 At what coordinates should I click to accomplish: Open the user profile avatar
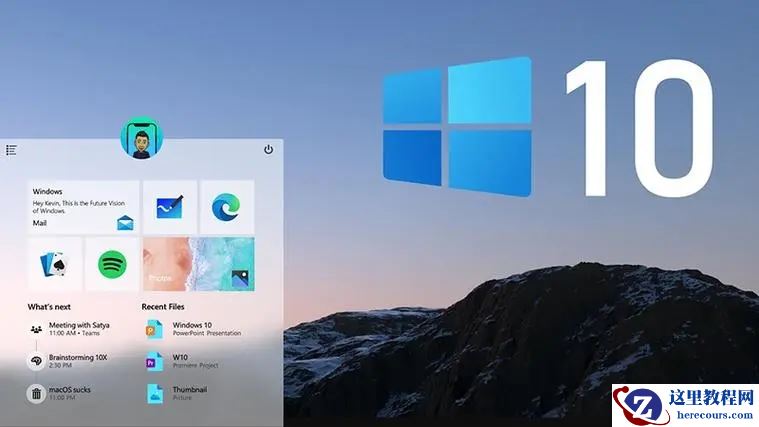click(142, 138)
